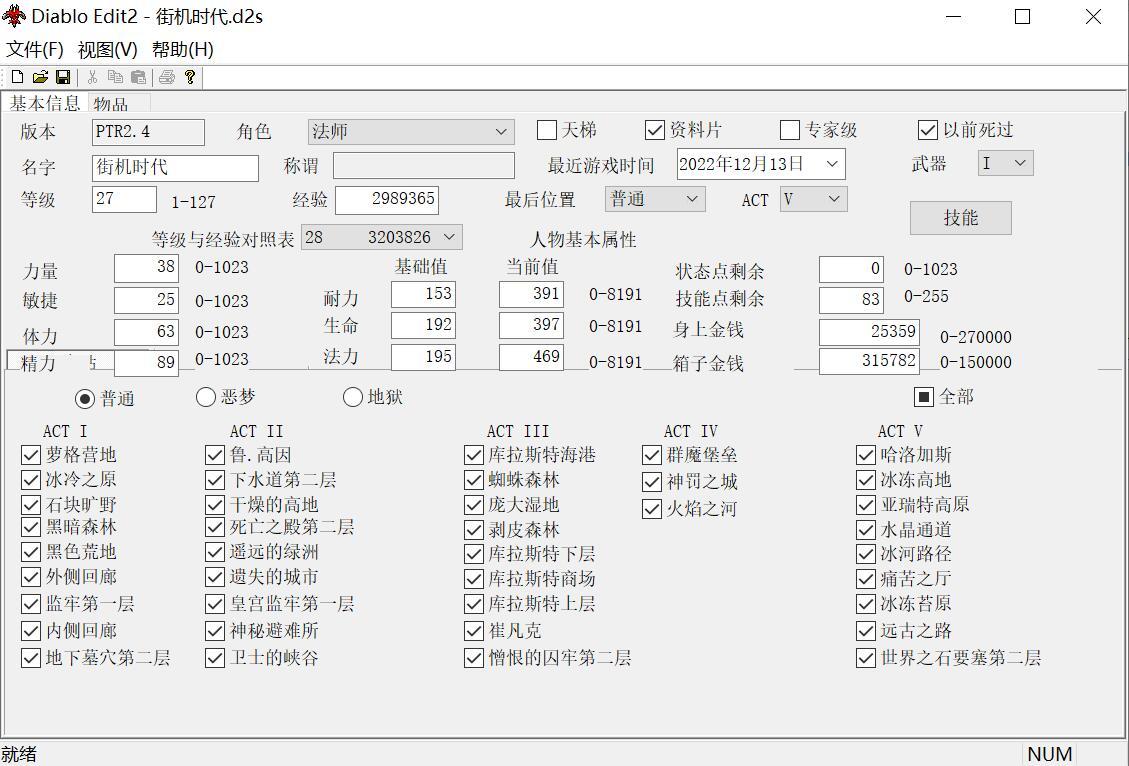
Task: Click the 精力 energy field showing 89
Action: [x=146, y=363]
